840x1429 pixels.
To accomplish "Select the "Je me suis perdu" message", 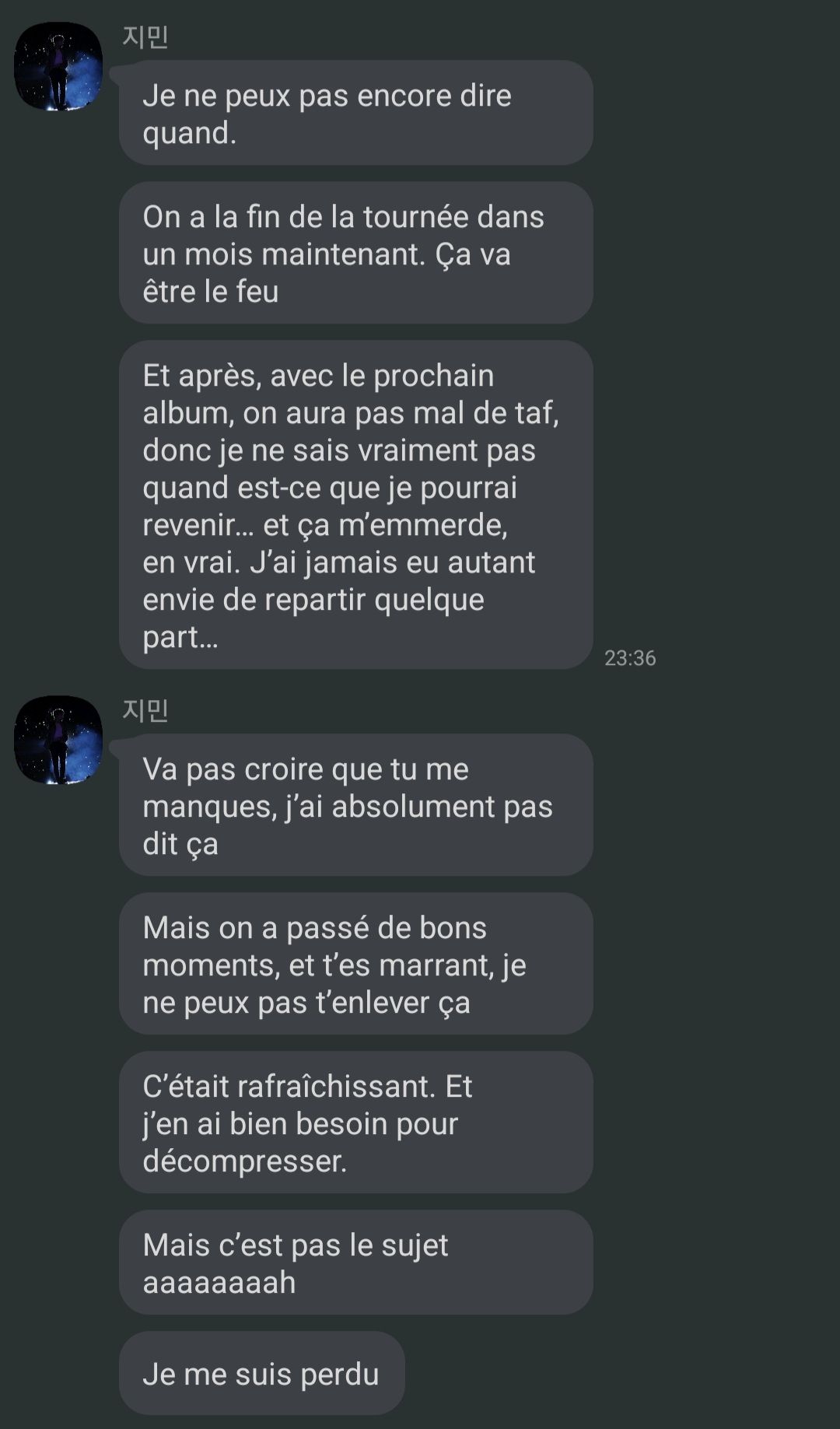I will (262, 1373).
